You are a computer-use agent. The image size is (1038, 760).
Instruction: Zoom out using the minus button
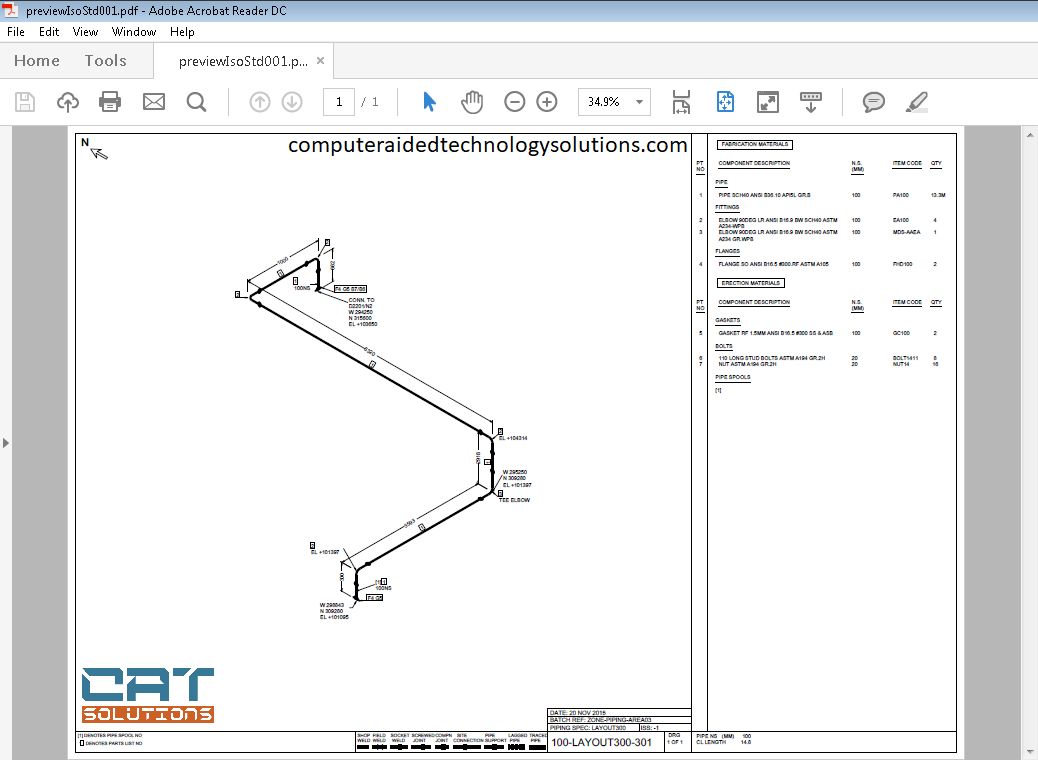514,101
